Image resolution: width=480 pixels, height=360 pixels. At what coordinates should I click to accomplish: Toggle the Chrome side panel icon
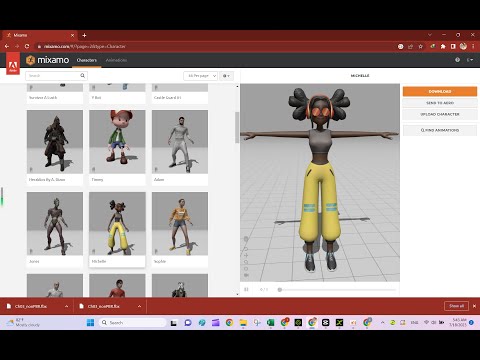453,46
